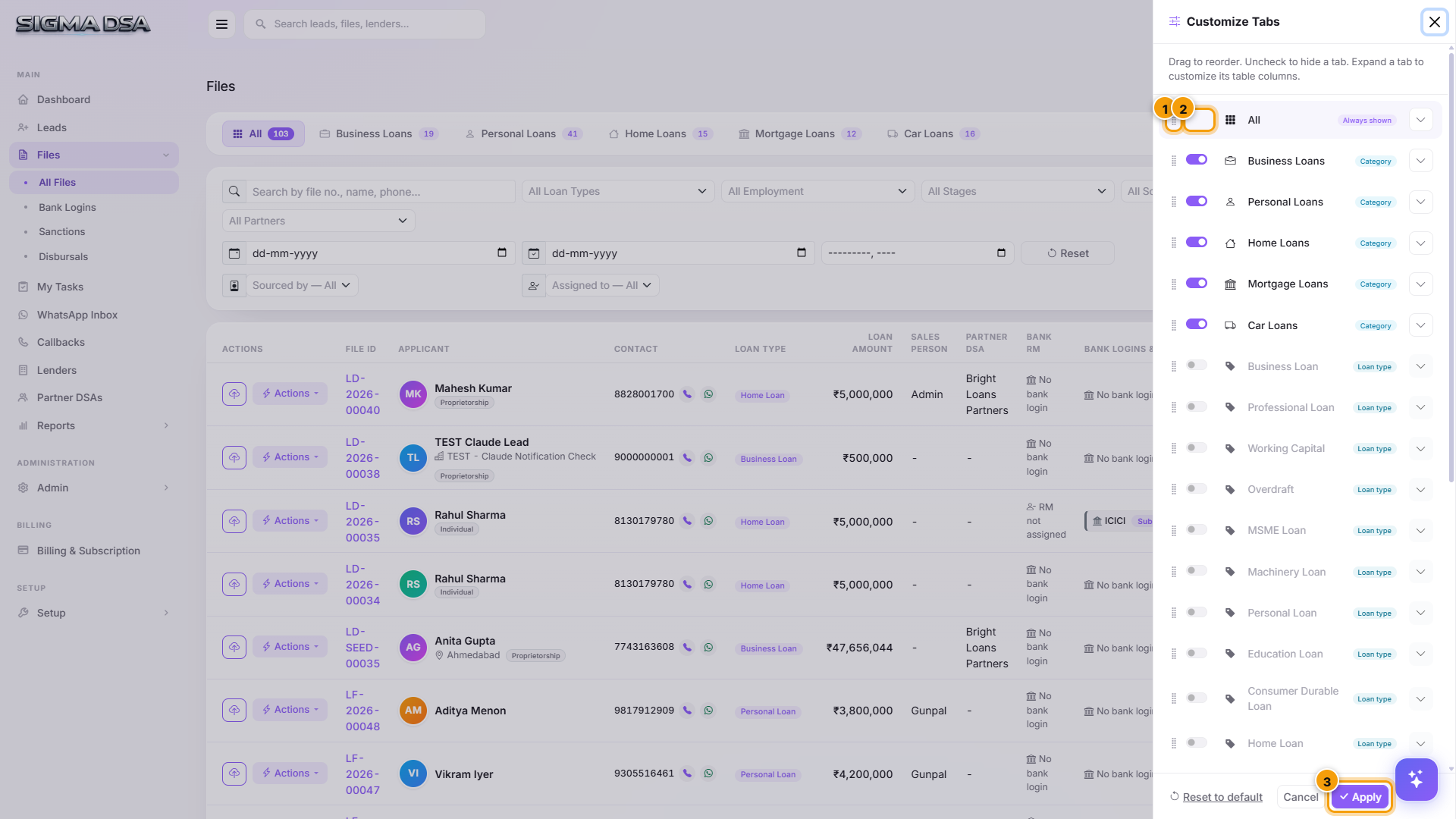Switch to the Home Loans tab
This screenshot has height=819, width=1456.
click(661, 134)
